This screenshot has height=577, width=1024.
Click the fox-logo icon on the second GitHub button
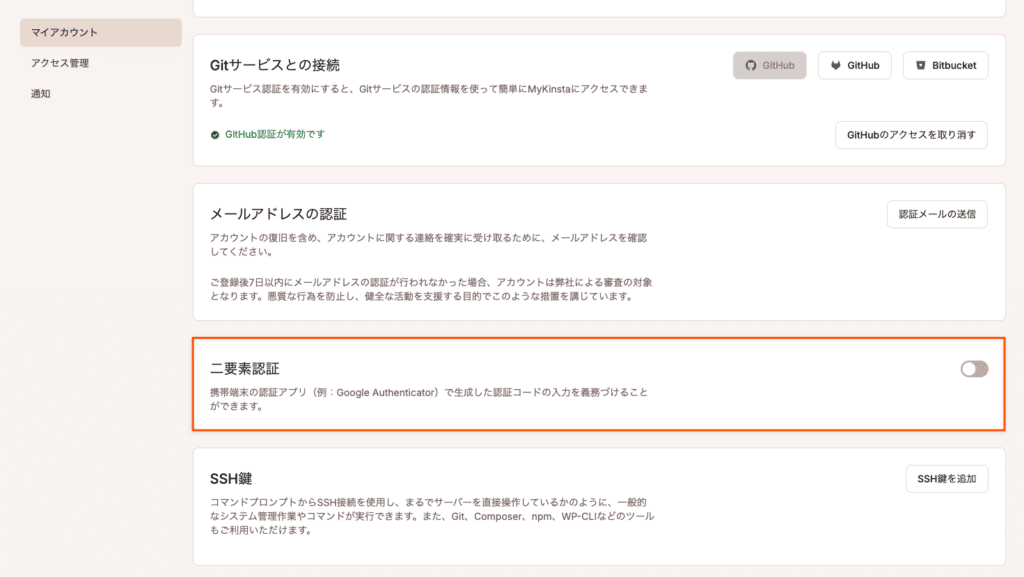point(836,65)
